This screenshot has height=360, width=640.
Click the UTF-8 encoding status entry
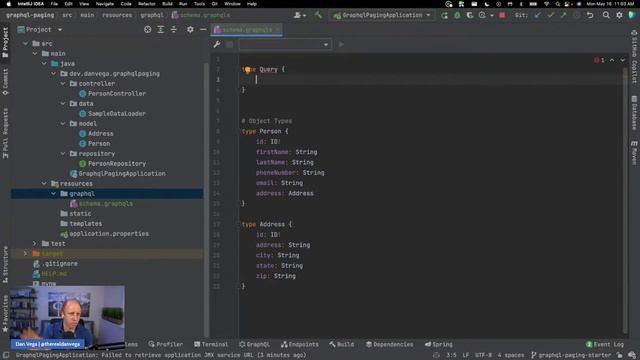[x=483, y=355]
